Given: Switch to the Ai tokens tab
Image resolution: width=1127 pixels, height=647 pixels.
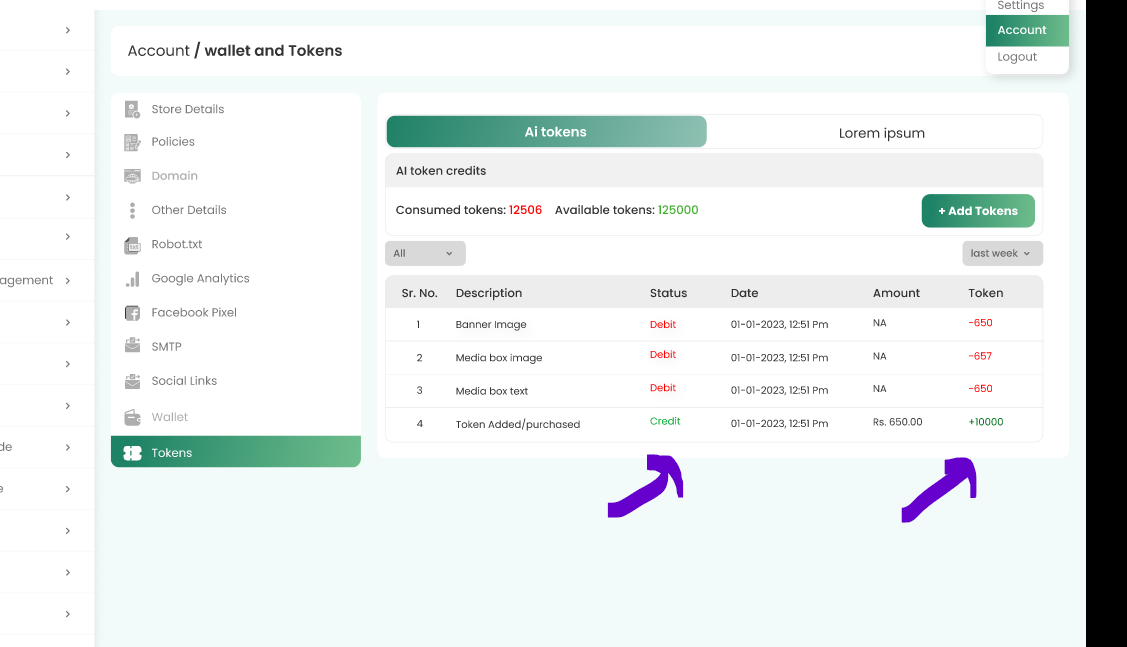Looking at the screenshot, I should [x=546, y=132].
